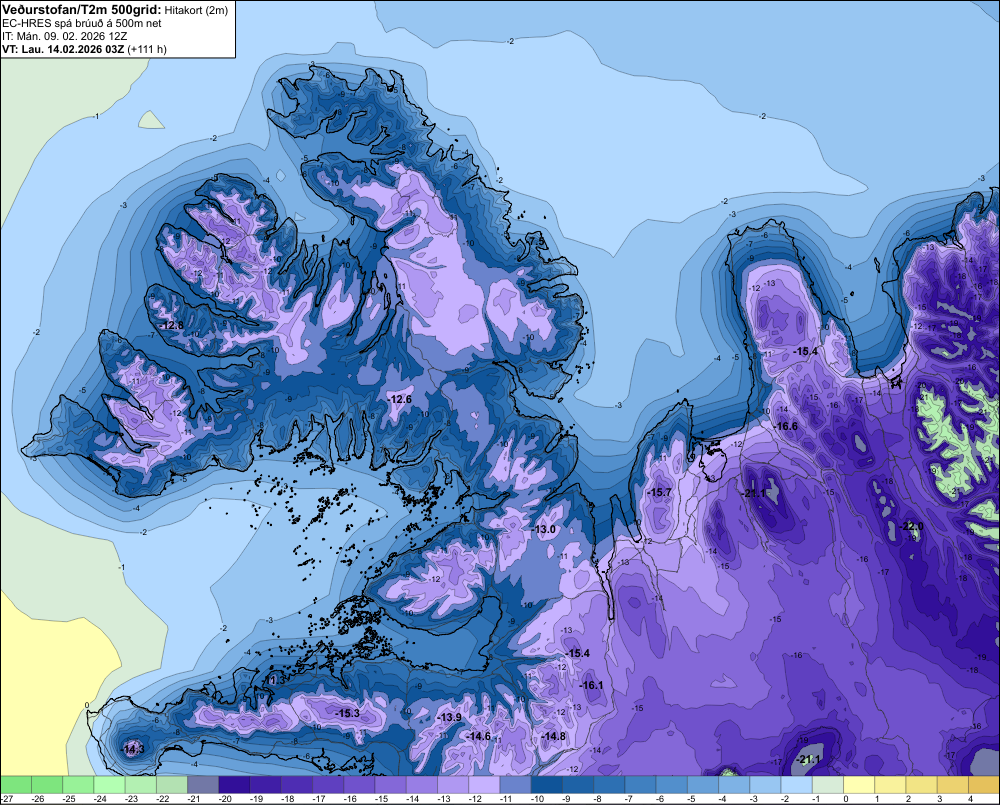Click the 'Veðurstofan/T2m 500grid' title text
The width and height of the screenshot is (1000, 805).
(82, 10)
